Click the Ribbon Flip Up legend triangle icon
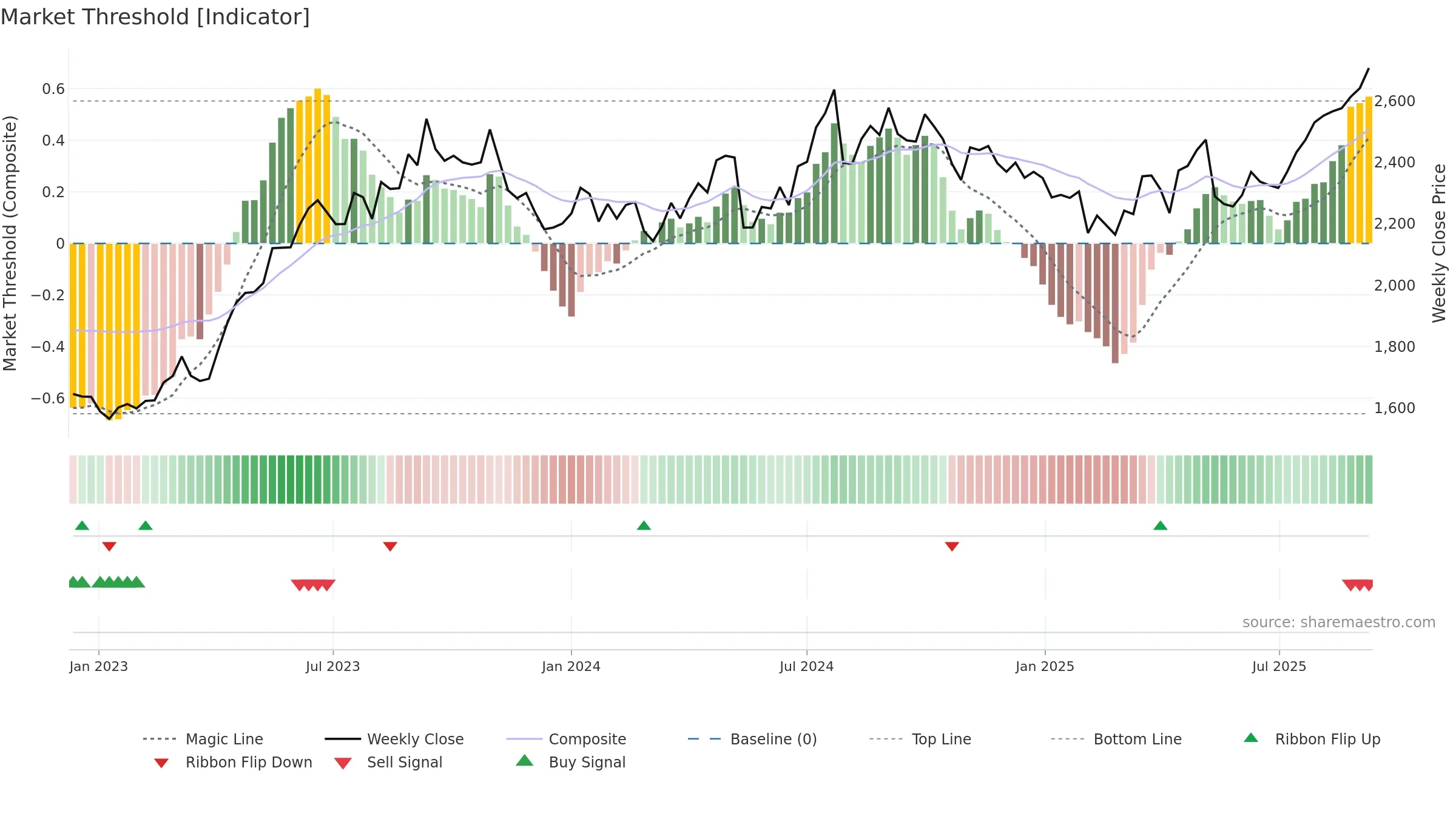Image resolution: width=1456 pixels, height=819 pixels. [x=1251, y=738]
